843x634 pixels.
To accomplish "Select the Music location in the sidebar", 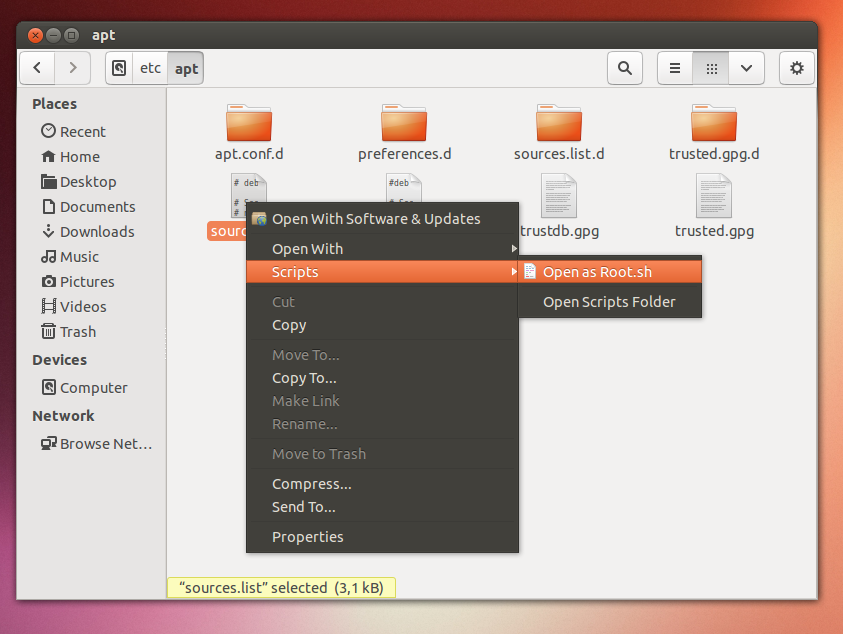I will [77, 256].
